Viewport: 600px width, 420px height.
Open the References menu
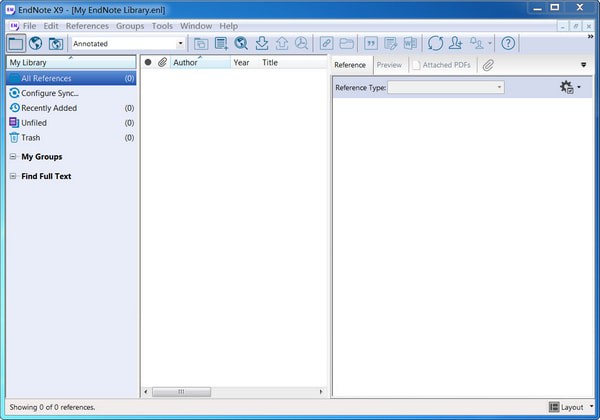click(x=87, y=25)
